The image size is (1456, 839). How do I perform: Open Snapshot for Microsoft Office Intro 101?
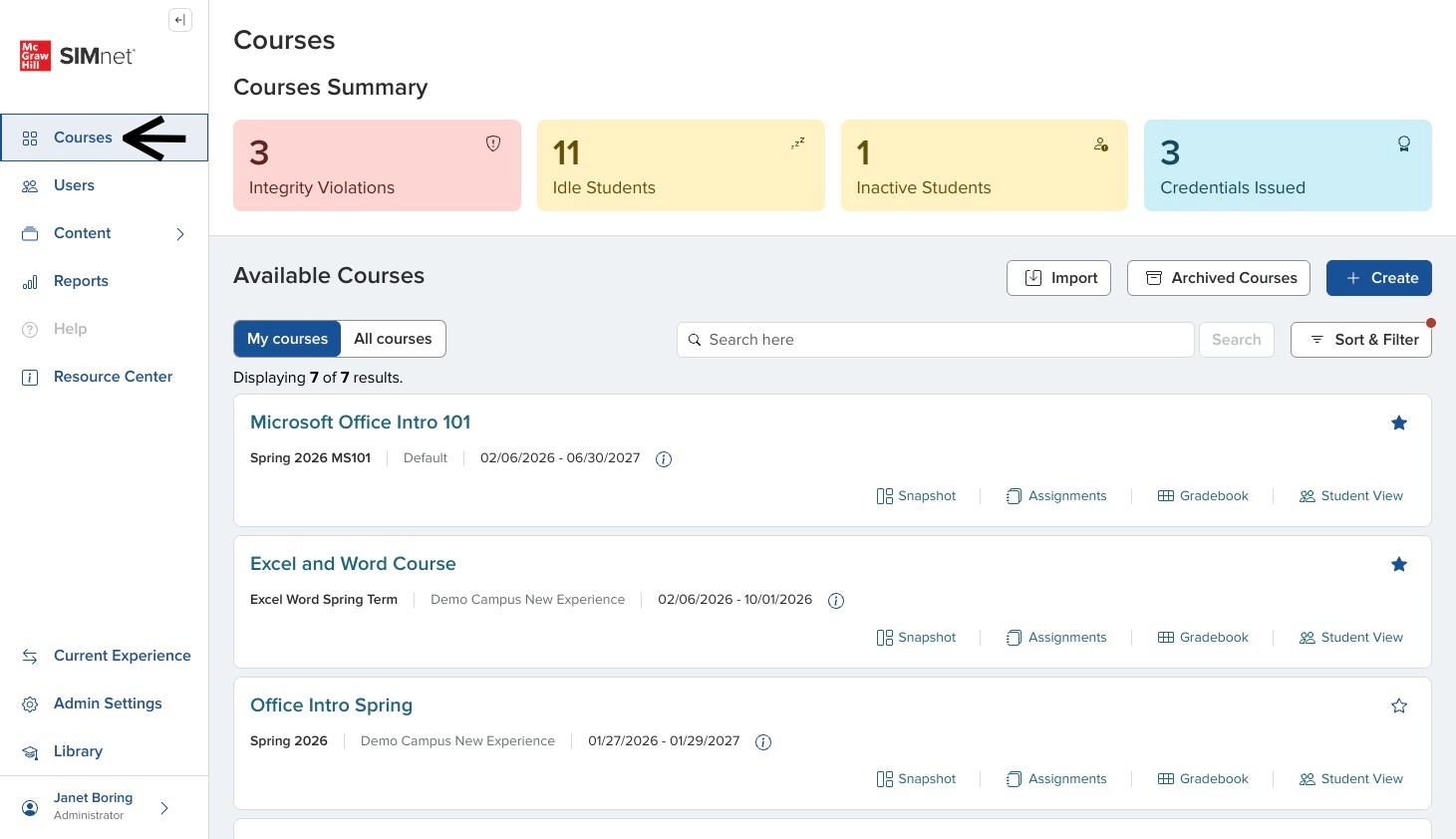click(916, 496)
